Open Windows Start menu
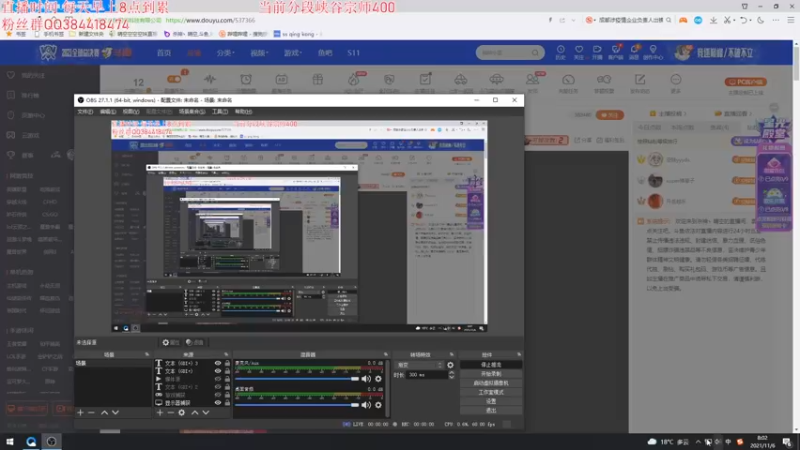This screenshot has height=450, width=800. click(x=10, y=441)
